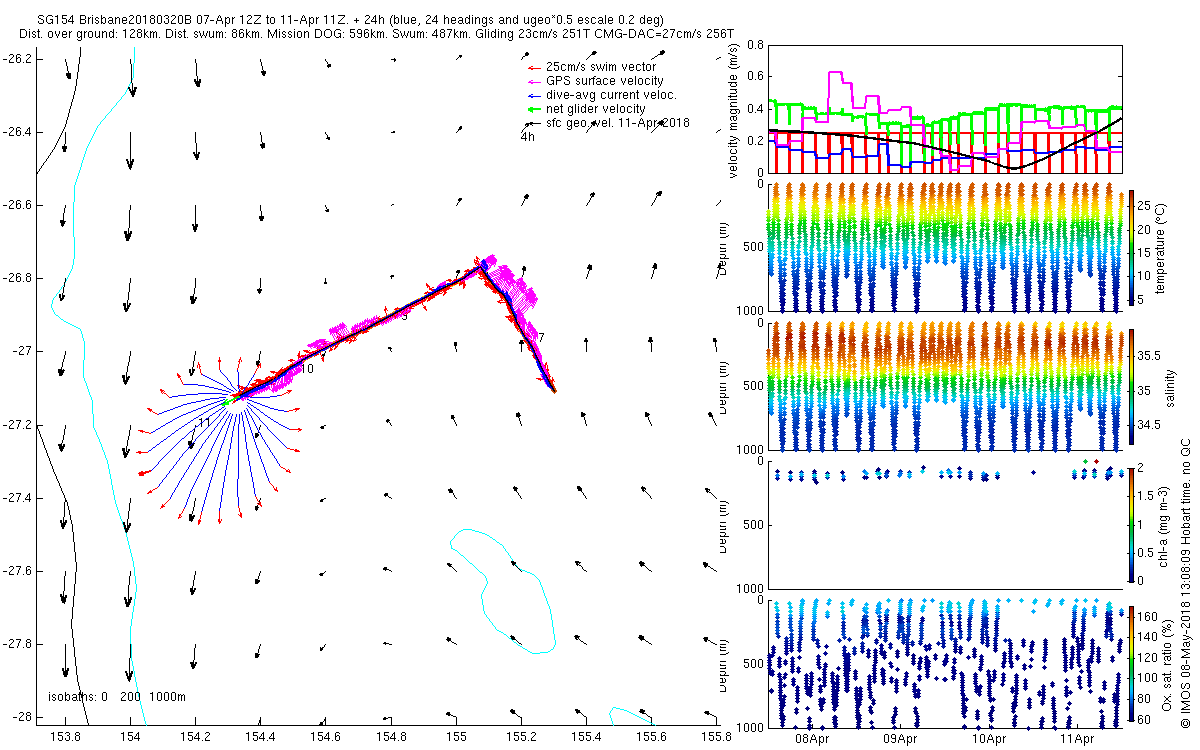Click the '35.5' salinity color bar tick

click(1150, 356)
